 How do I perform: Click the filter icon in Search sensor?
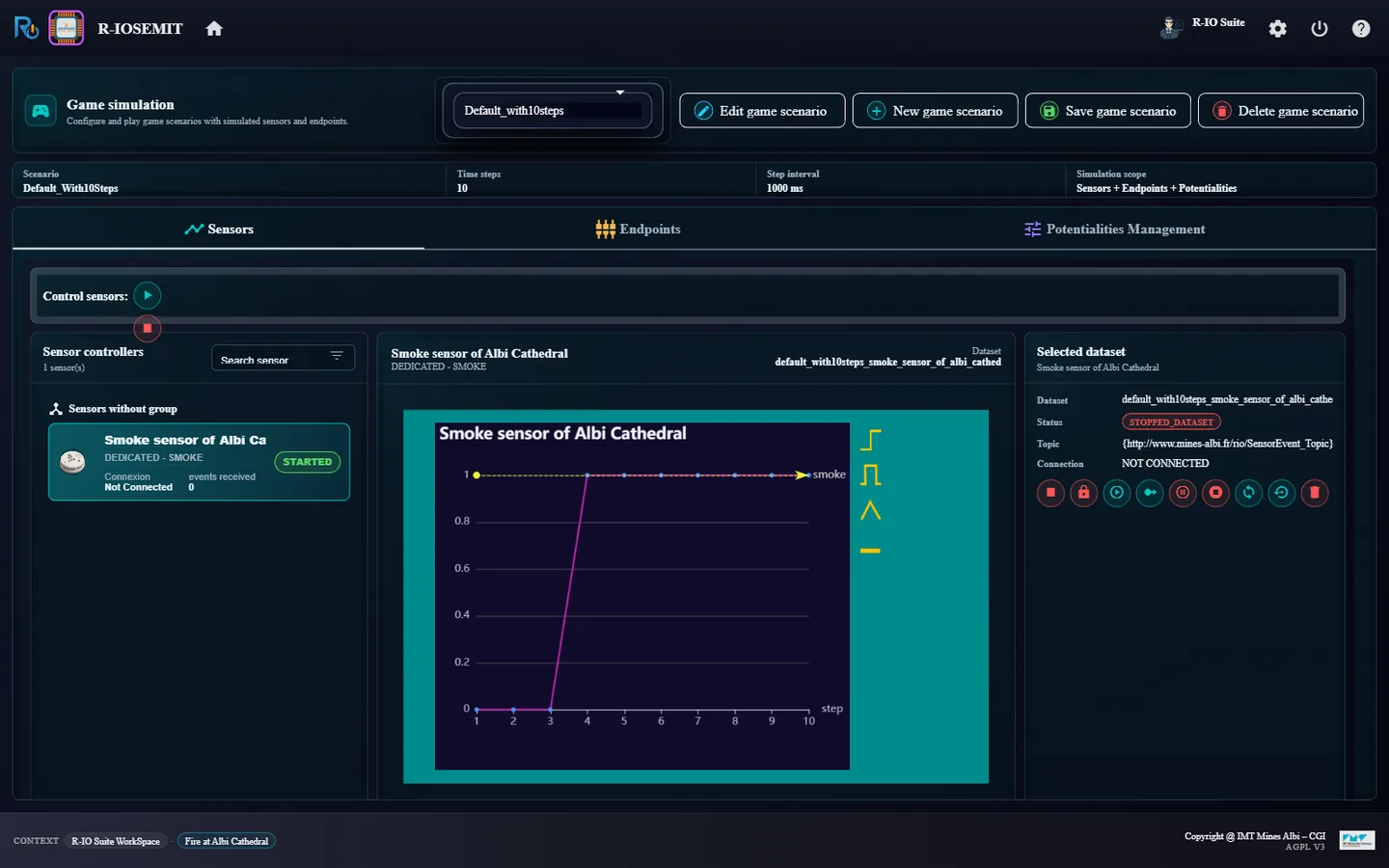(337, 356)
